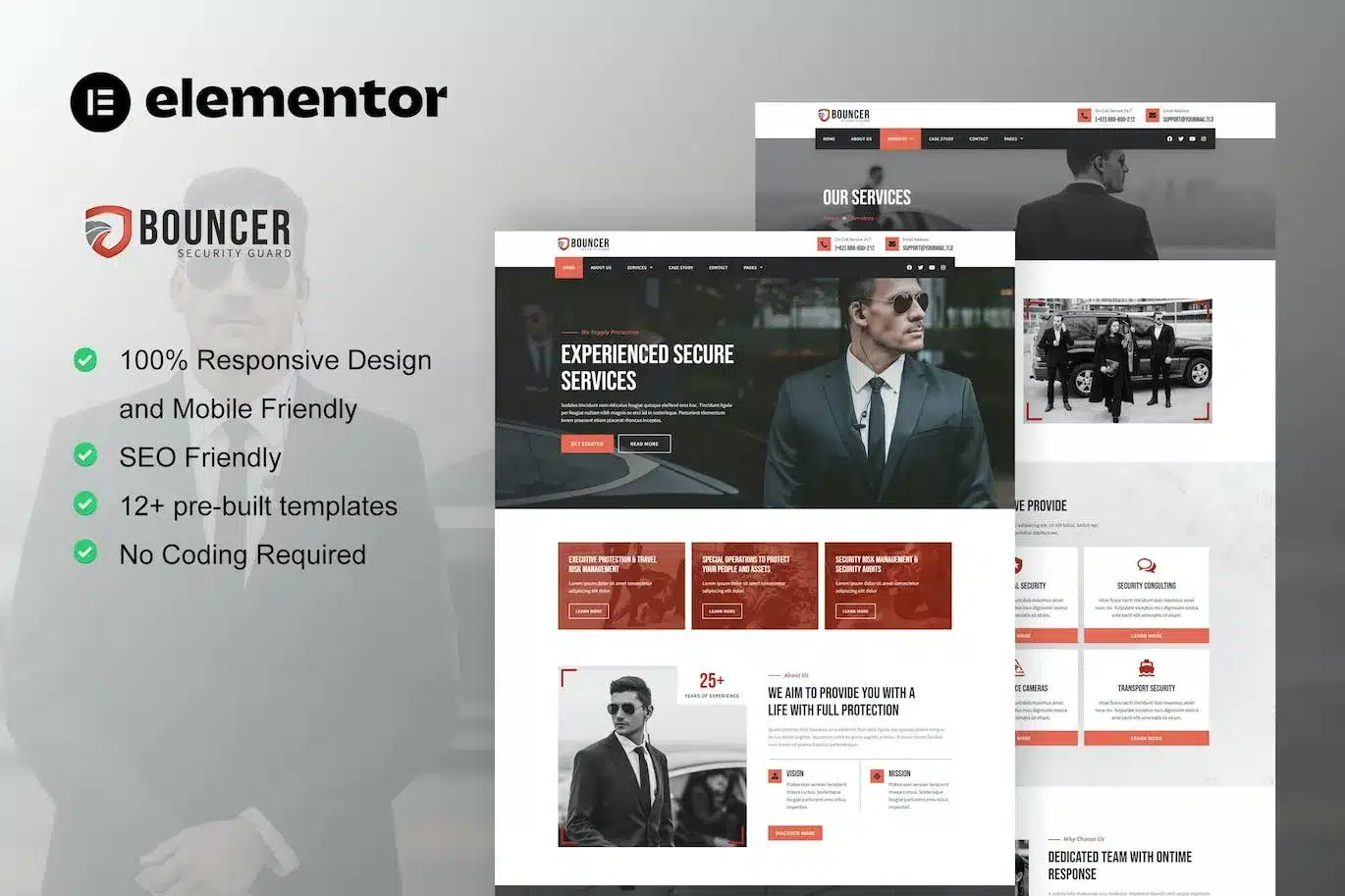This screenshot has height=896, width=1345.
Task: Click Learn More on Executive Protection card
Action: pos(589,611)
